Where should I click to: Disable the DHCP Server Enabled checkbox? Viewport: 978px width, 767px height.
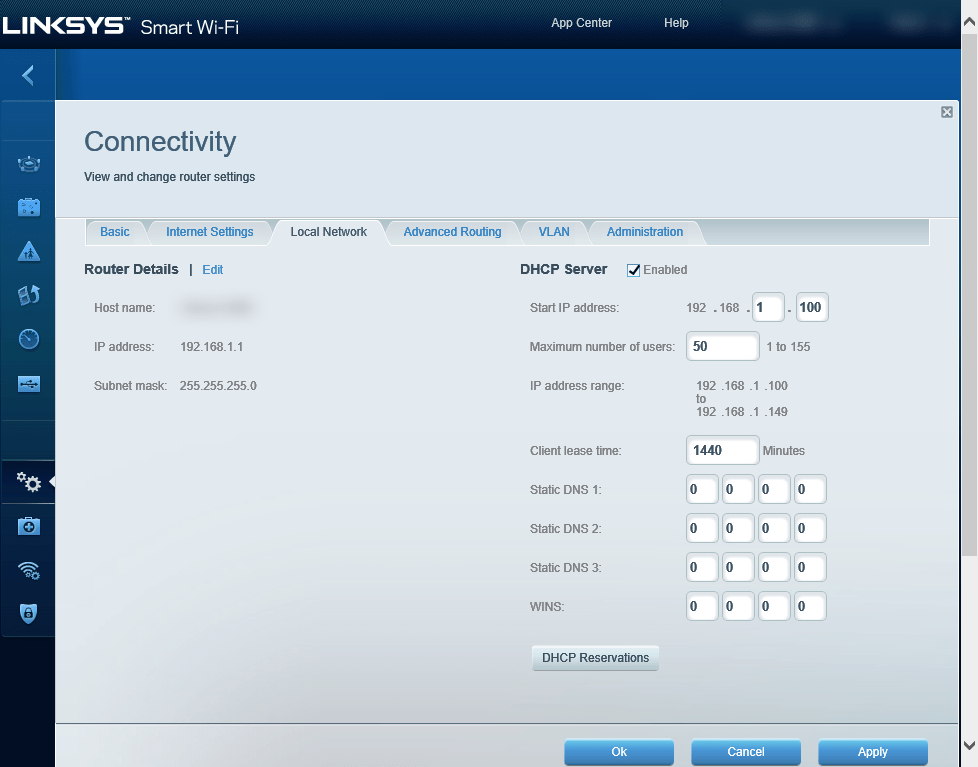coord(633,269)
